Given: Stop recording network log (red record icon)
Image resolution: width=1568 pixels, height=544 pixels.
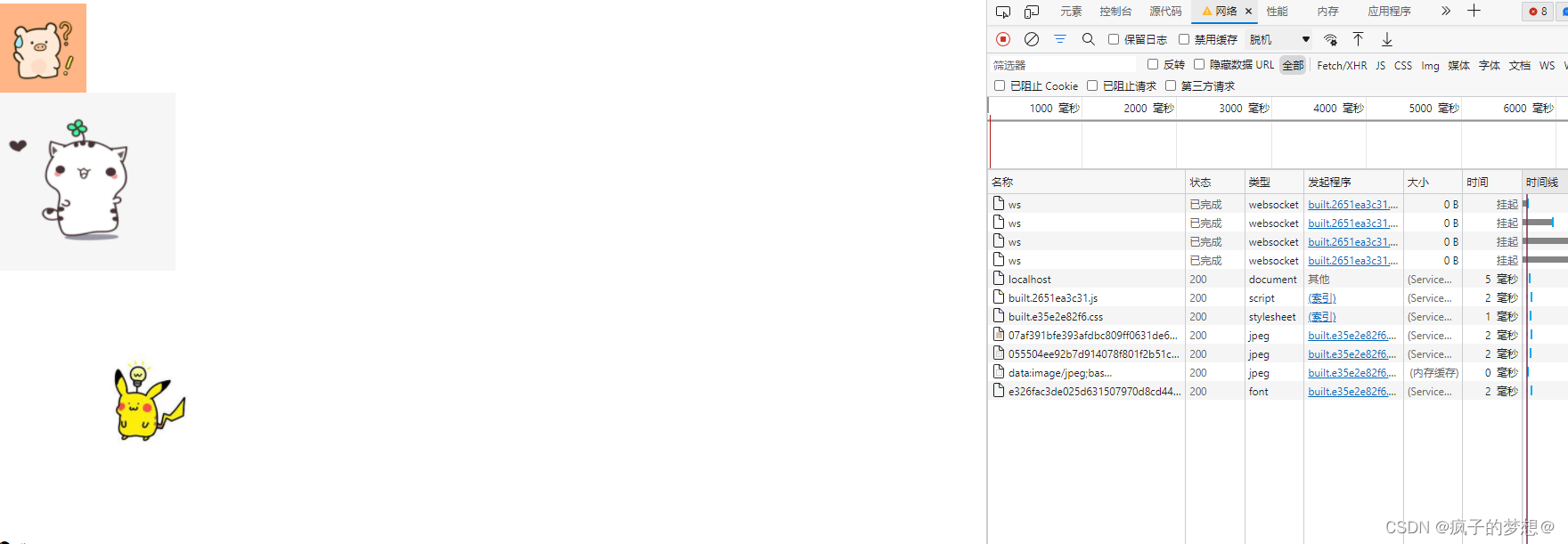Looking at the screenshot, I should (1003, 39).
